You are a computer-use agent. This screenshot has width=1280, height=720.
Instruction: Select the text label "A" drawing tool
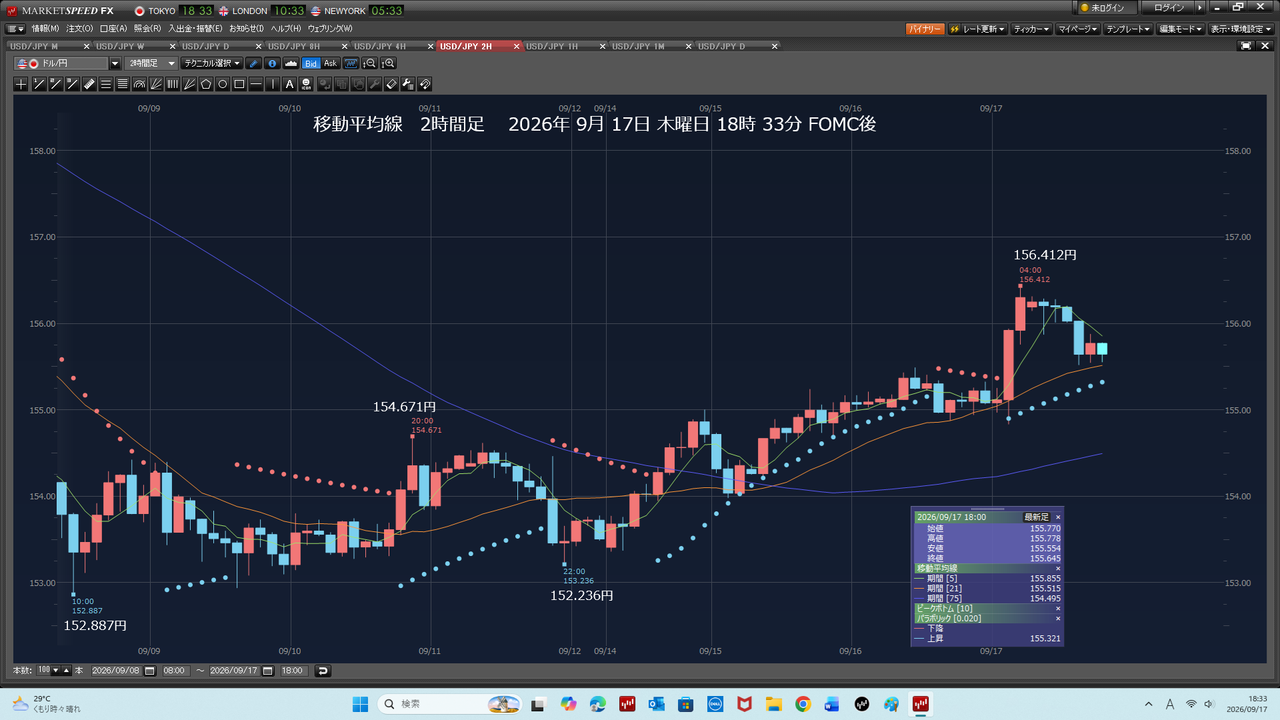click(290, 84)
